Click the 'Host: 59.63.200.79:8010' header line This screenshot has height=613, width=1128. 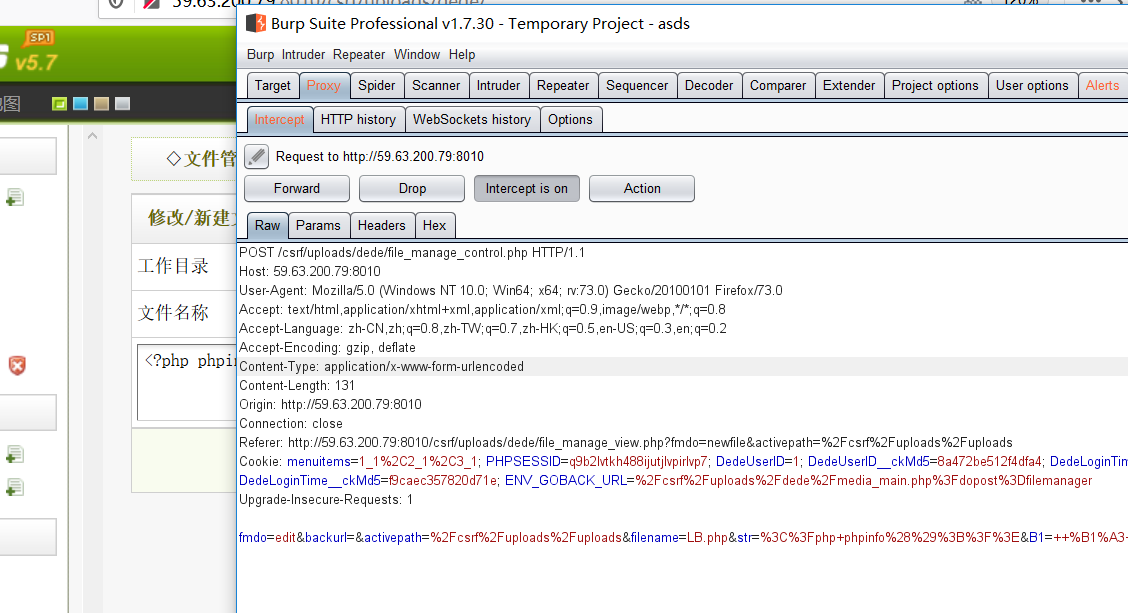pos(310,271)
